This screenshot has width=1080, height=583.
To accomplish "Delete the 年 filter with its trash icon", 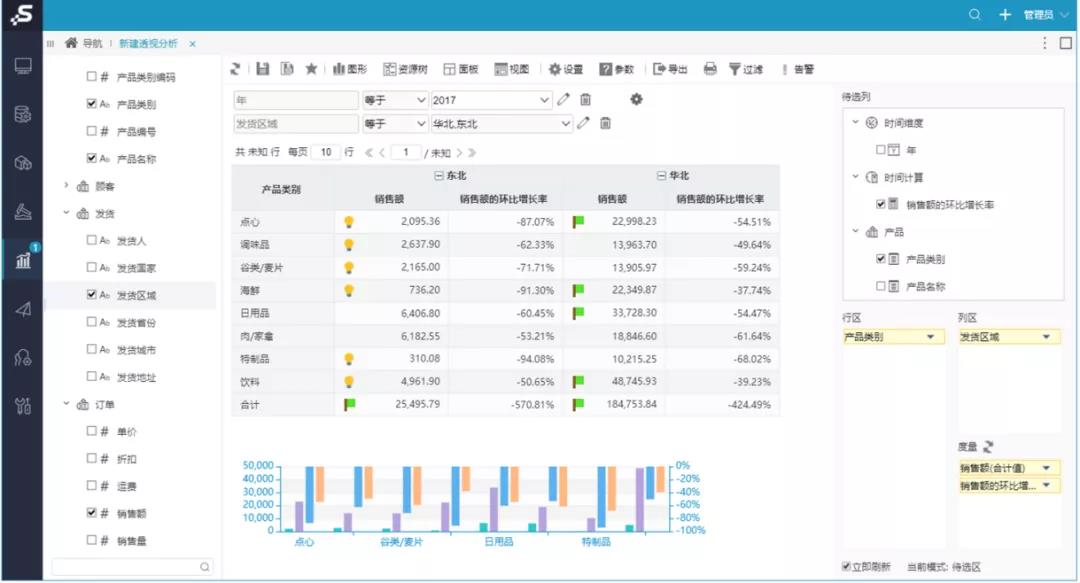I will (x=585, y=99).
